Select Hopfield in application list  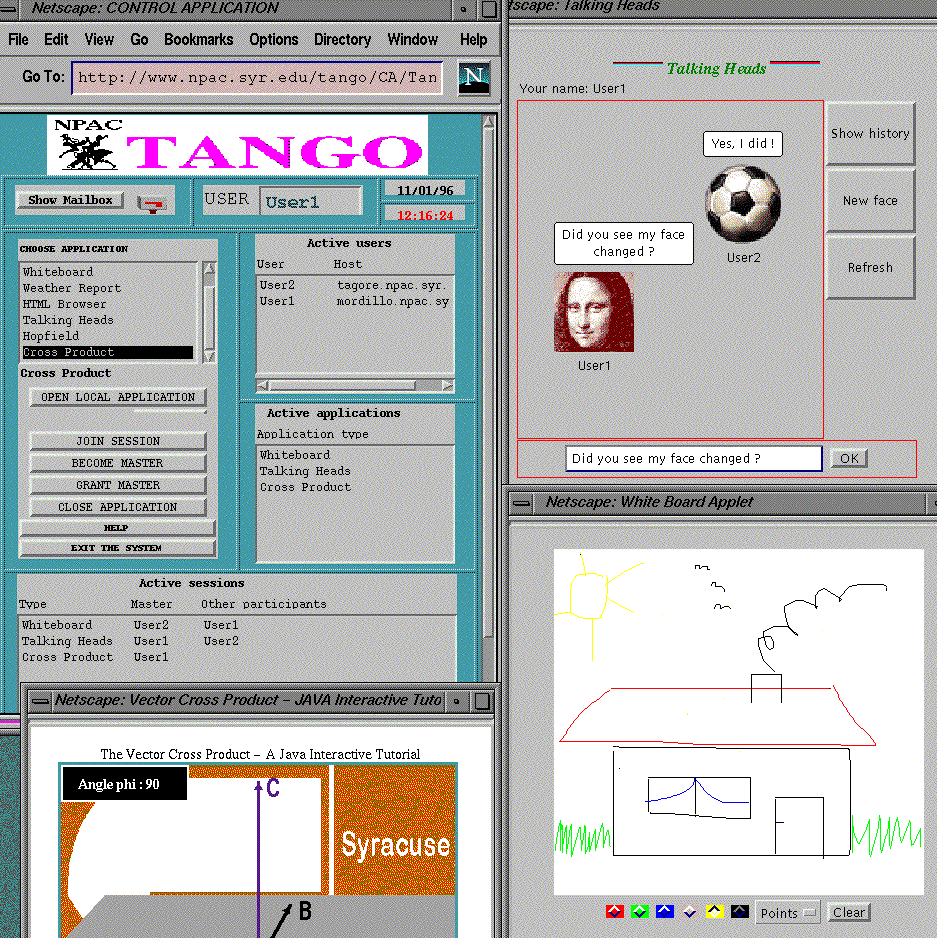[x=108, y=336]
